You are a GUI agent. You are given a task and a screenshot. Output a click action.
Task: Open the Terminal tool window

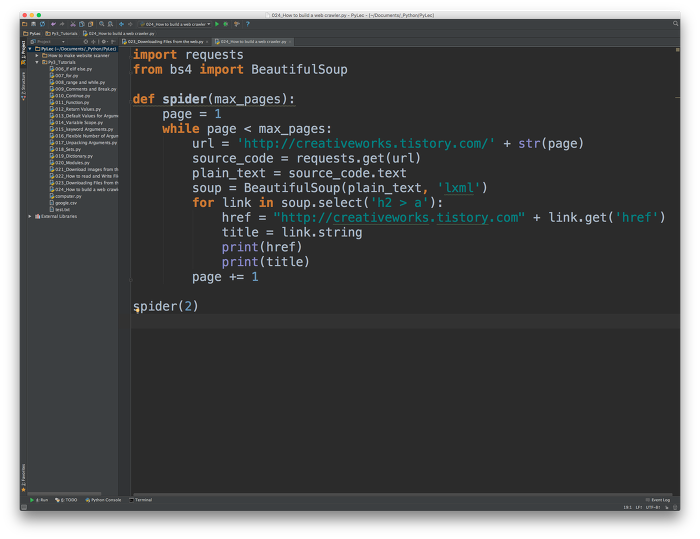(141, 500)
